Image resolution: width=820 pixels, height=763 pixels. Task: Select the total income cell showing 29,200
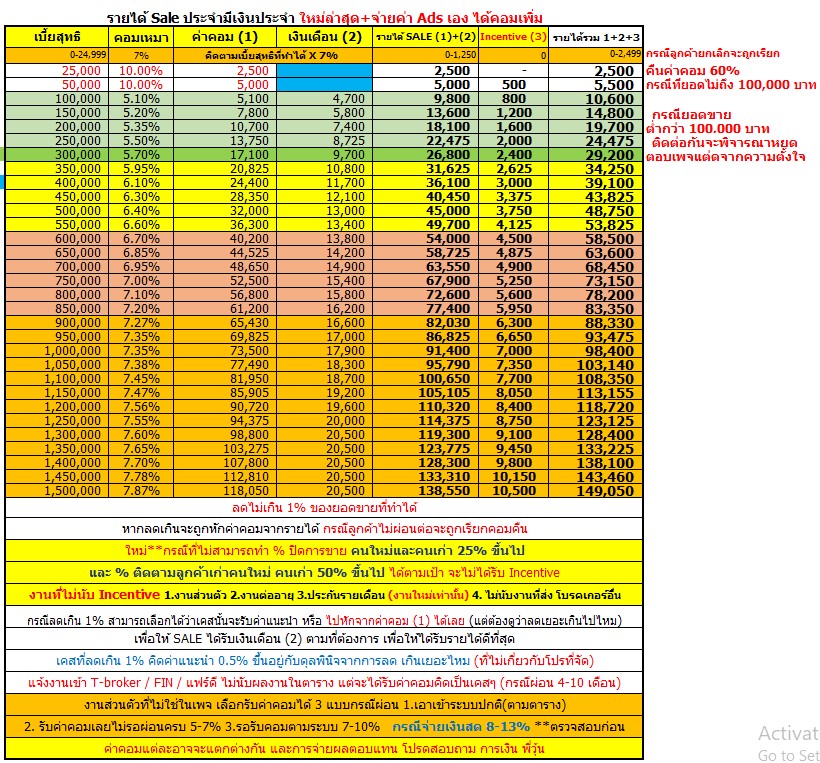click(596, 155)
